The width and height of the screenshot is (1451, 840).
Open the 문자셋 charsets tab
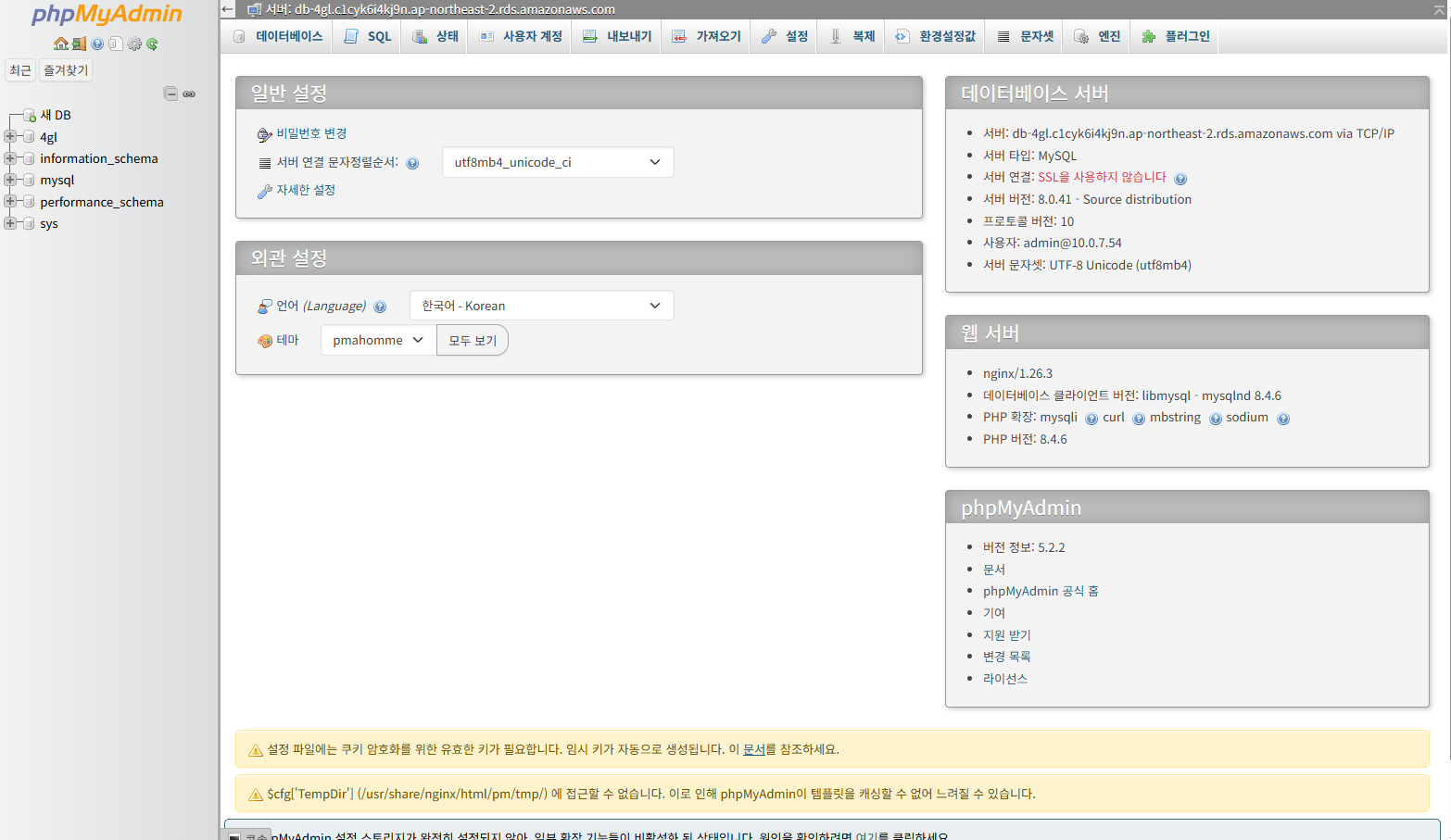click(x=1025, y=36)
